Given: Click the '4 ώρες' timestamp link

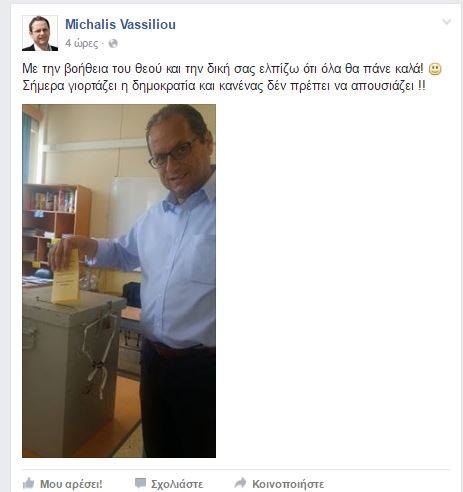Looking at the screenshot, I should [x=82, y=43].
